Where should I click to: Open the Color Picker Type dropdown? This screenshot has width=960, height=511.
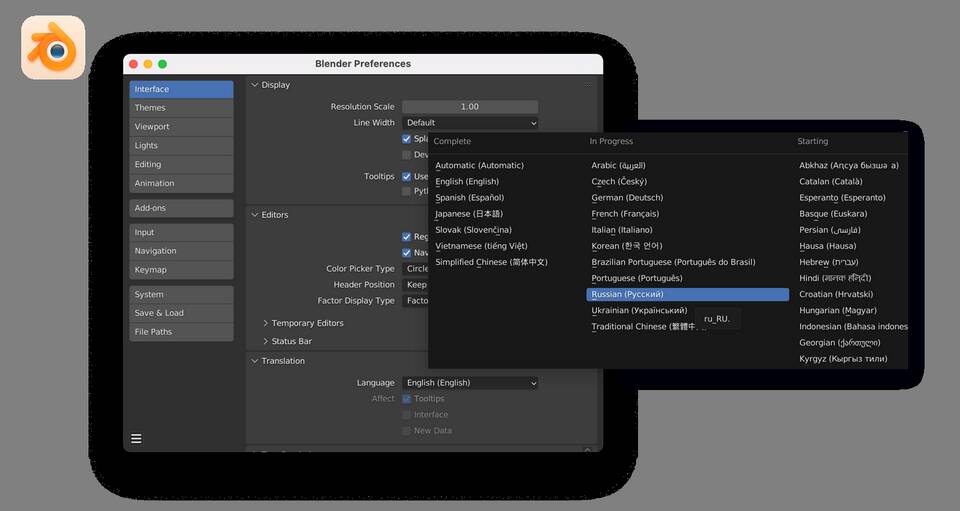416,269
